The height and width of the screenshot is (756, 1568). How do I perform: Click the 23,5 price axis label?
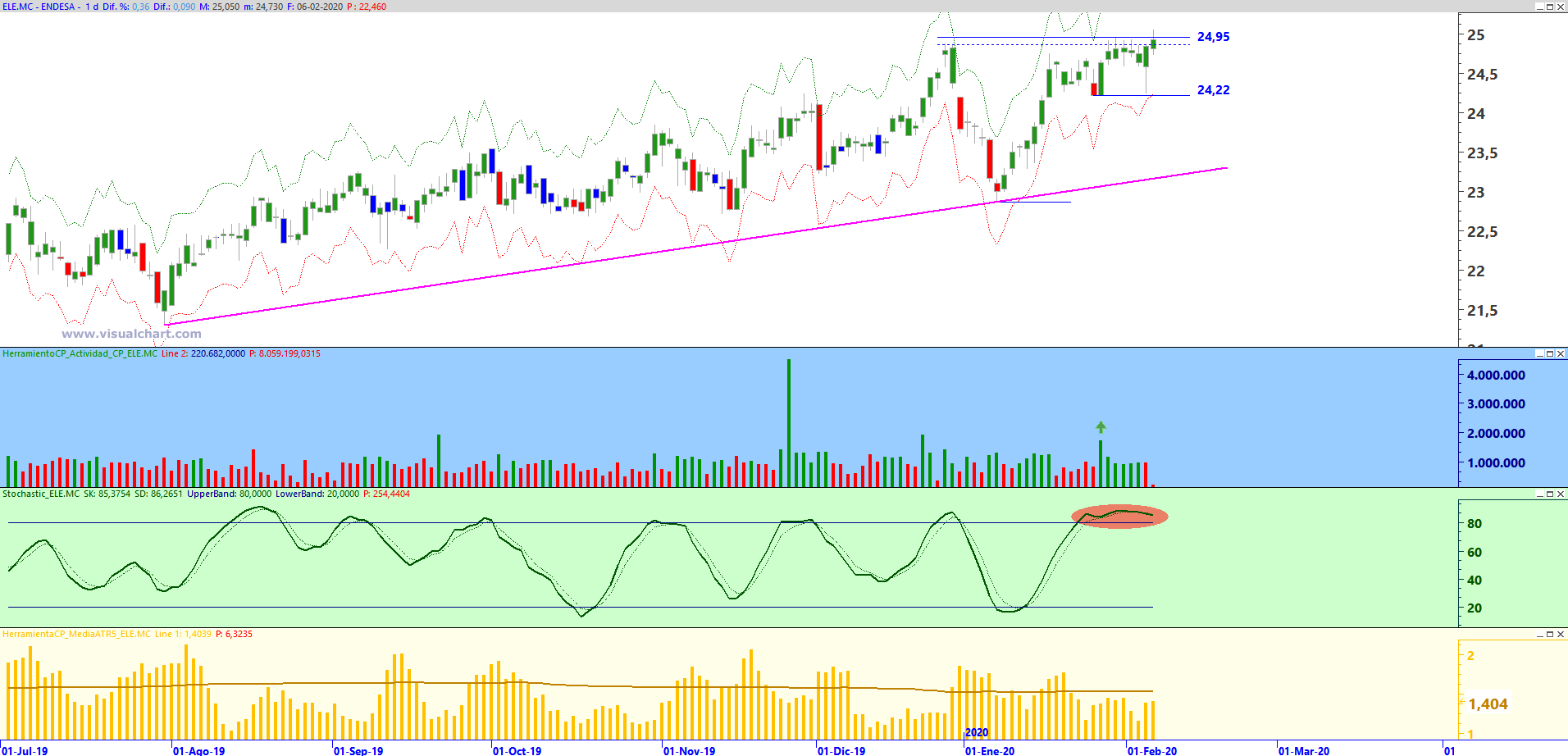[1482, 153]
